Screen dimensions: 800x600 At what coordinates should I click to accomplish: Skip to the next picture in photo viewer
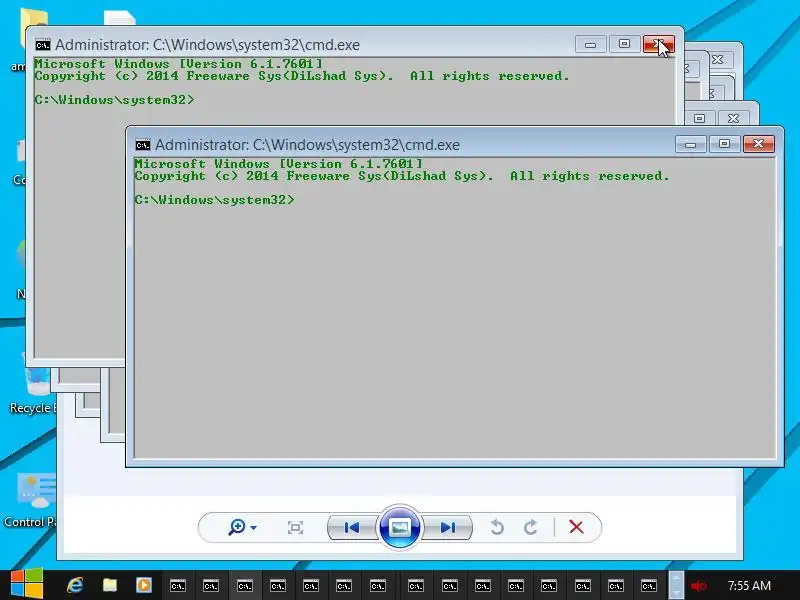[447, 527]
